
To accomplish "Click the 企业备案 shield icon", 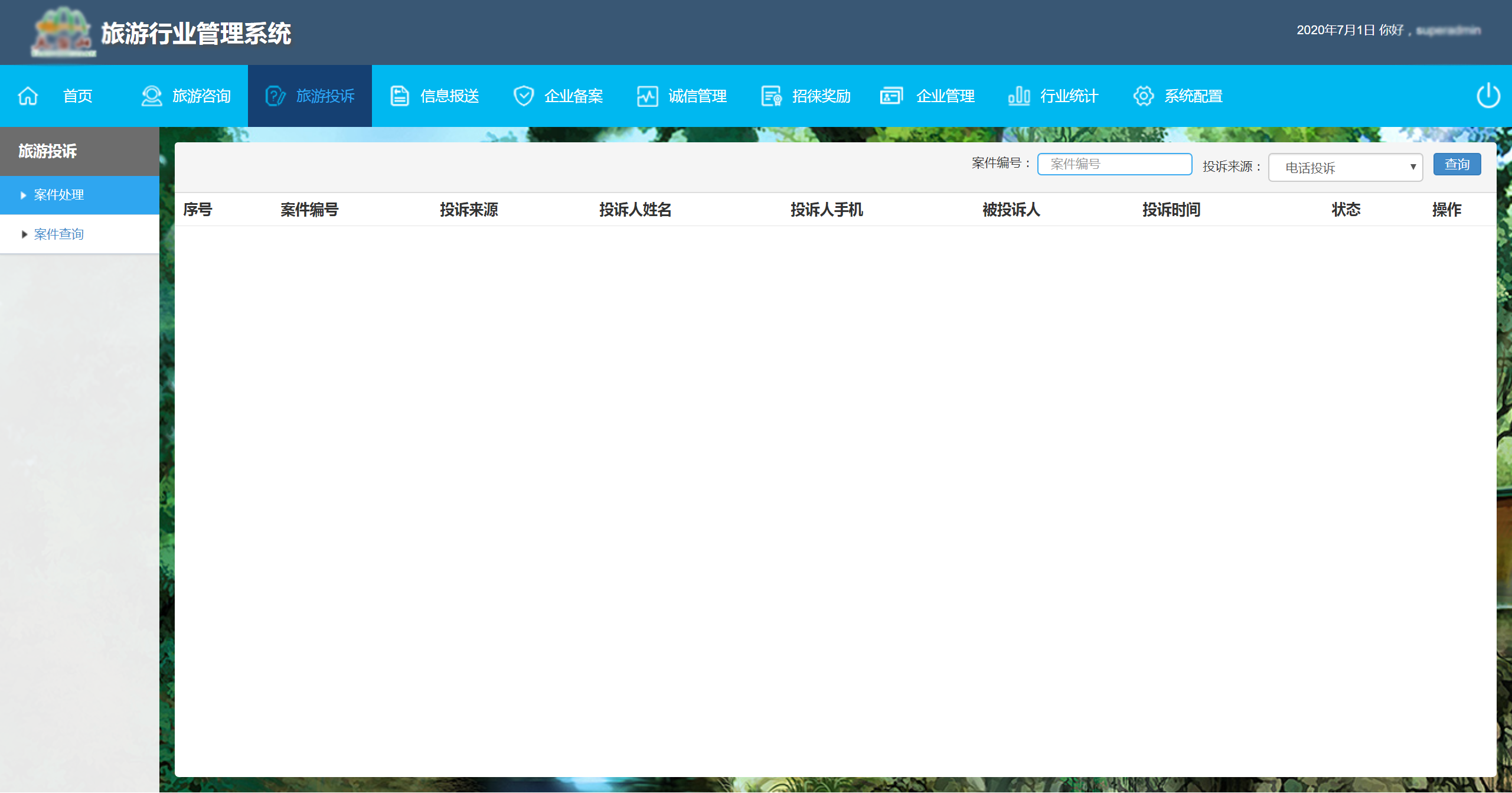I will [x=523, y=96].
